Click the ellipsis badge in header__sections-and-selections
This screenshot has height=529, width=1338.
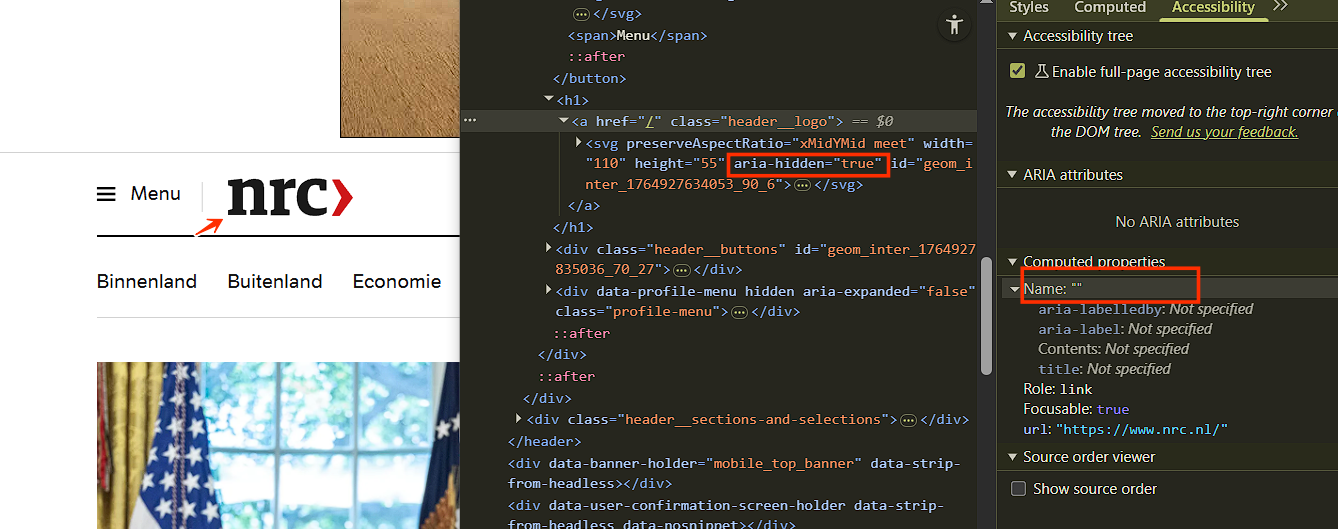(x=909, y=420)
